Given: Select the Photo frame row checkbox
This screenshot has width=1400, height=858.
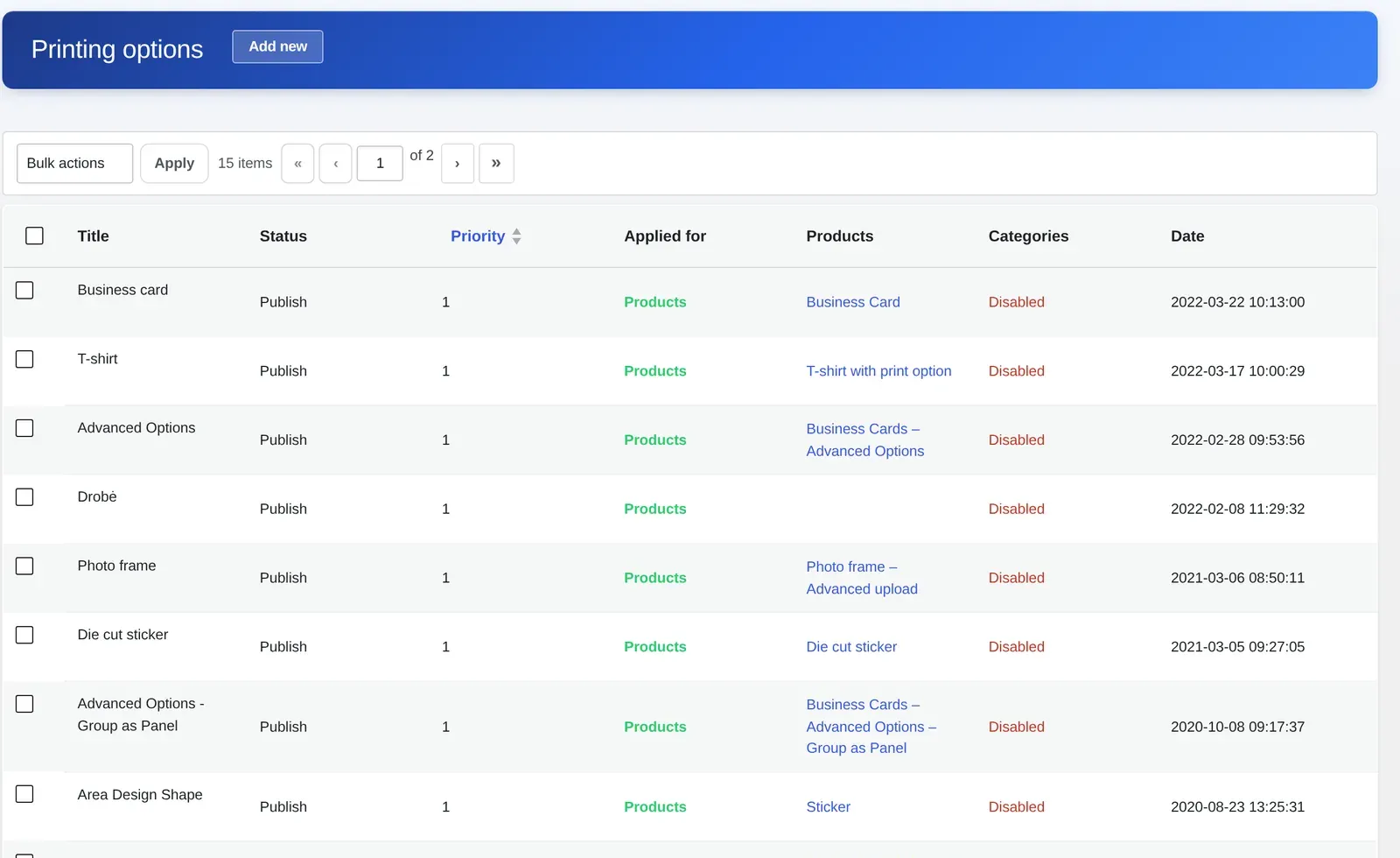Looking at the screenshot, I should 24,566.
